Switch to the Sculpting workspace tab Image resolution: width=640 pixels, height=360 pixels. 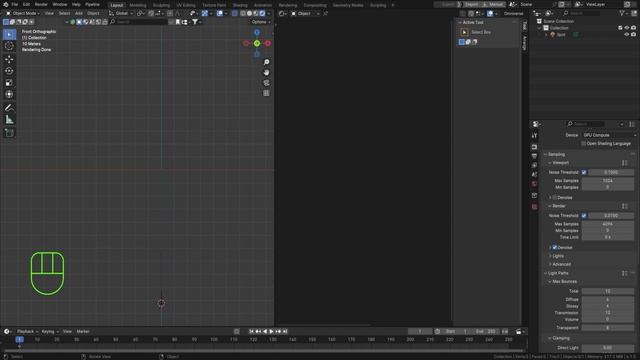tap(161, 5)
